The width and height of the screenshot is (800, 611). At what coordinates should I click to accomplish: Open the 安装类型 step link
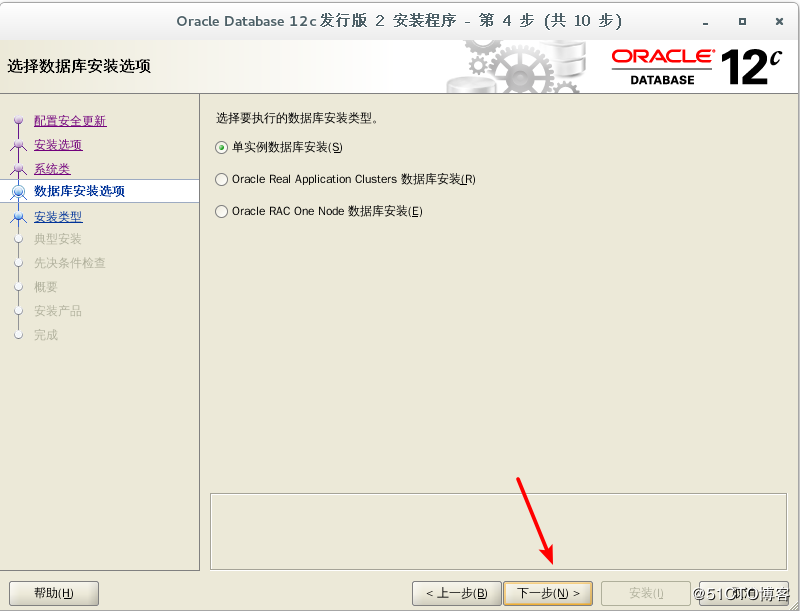tap(58, 217)
